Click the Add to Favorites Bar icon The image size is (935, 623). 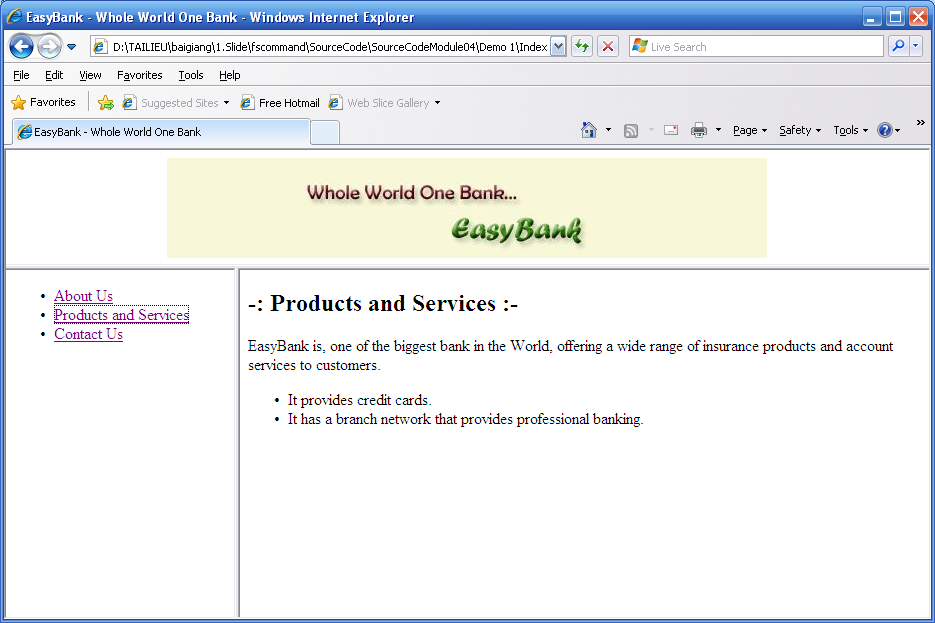[105, 102]
